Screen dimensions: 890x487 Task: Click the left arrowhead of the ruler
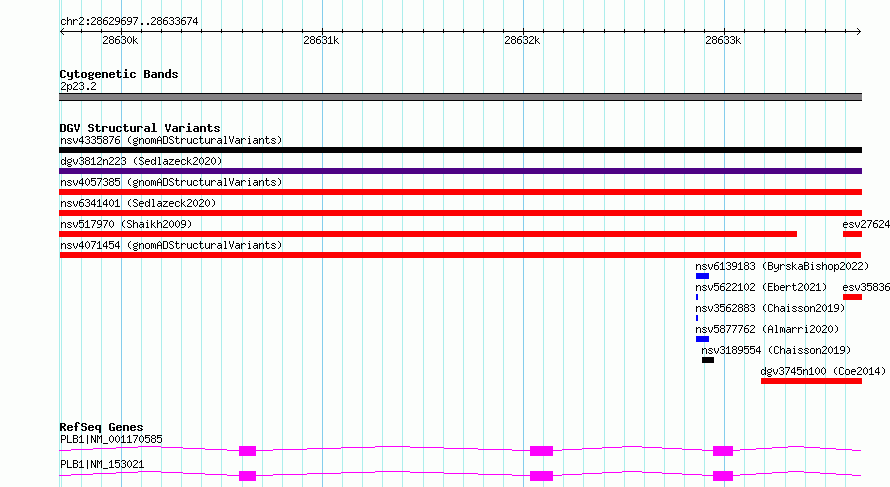(x=62, y=31)
